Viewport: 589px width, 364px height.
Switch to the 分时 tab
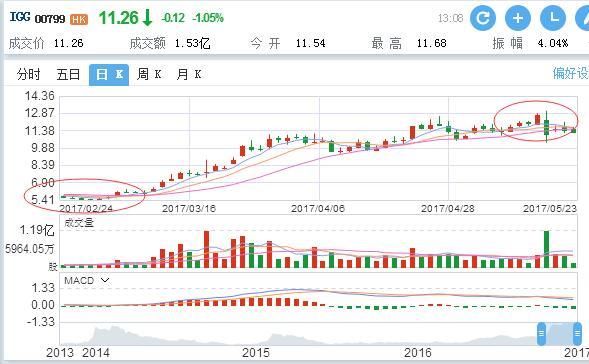click(29, 74)
